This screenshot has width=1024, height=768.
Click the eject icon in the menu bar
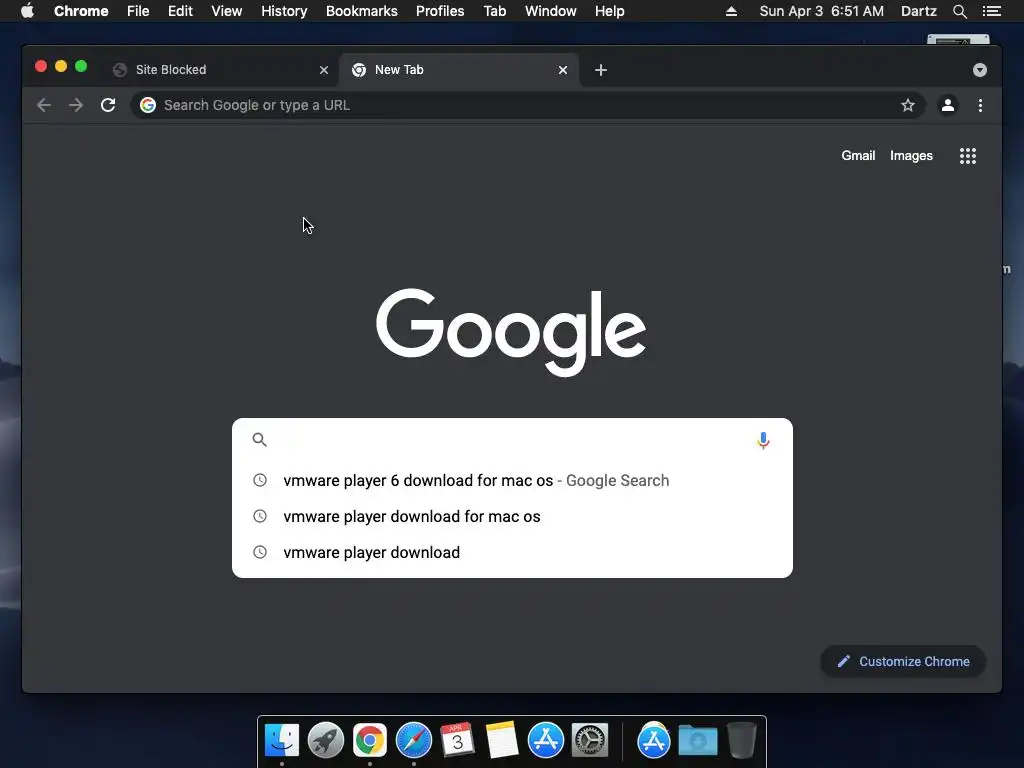(731, 11)
